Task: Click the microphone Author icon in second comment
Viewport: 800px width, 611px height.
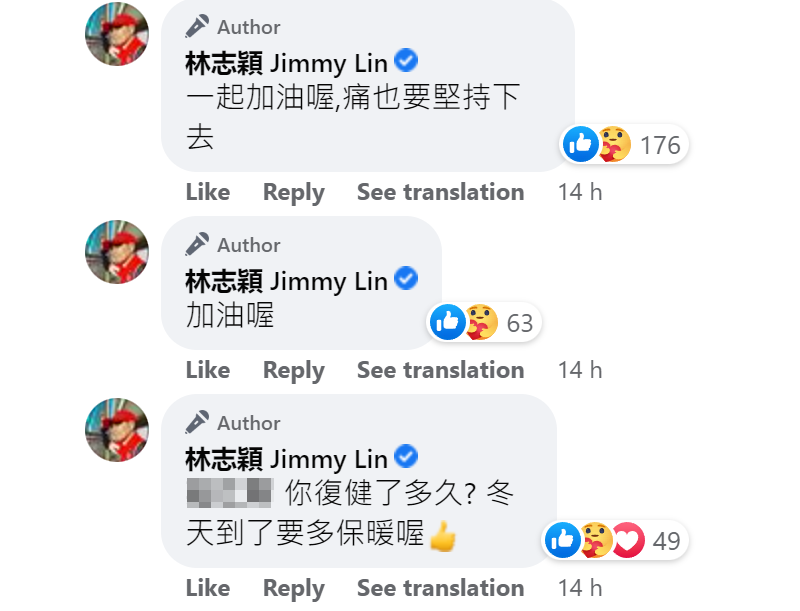Action: tap(197, 244)
